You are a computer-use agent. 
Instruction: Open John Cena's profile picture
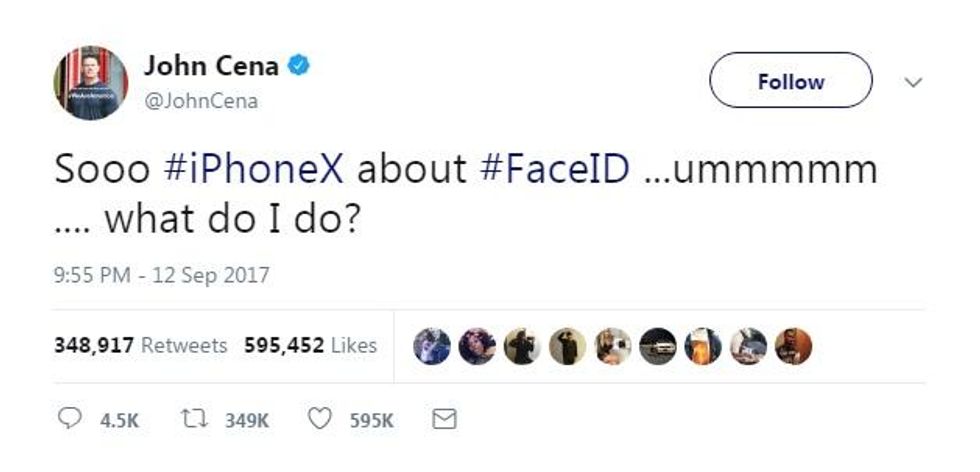90,83
